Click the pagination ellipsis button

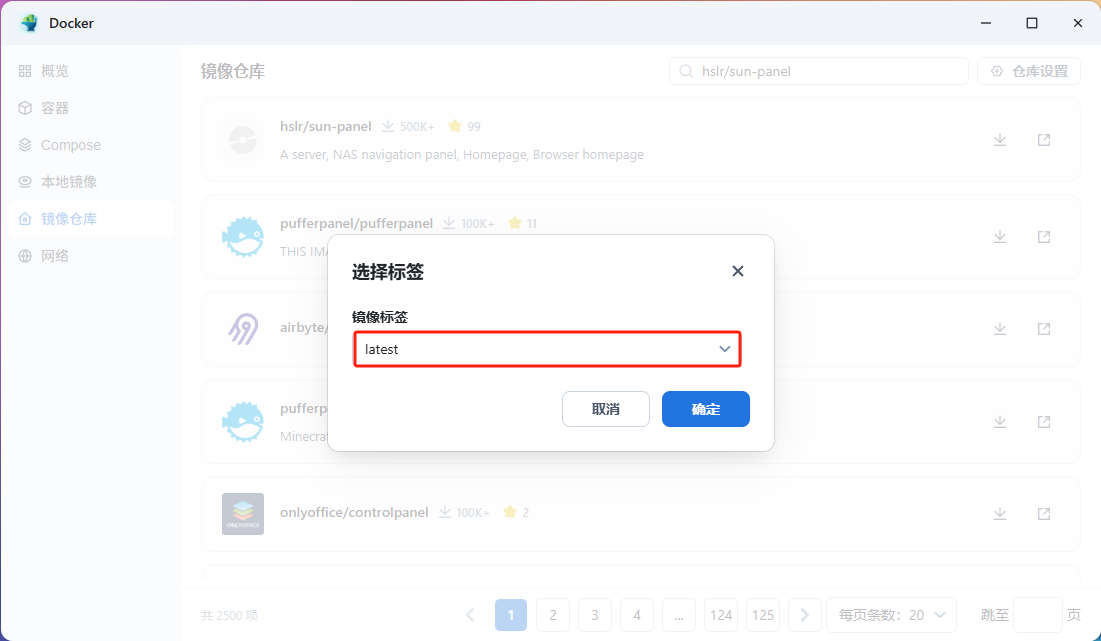point(679,615)
